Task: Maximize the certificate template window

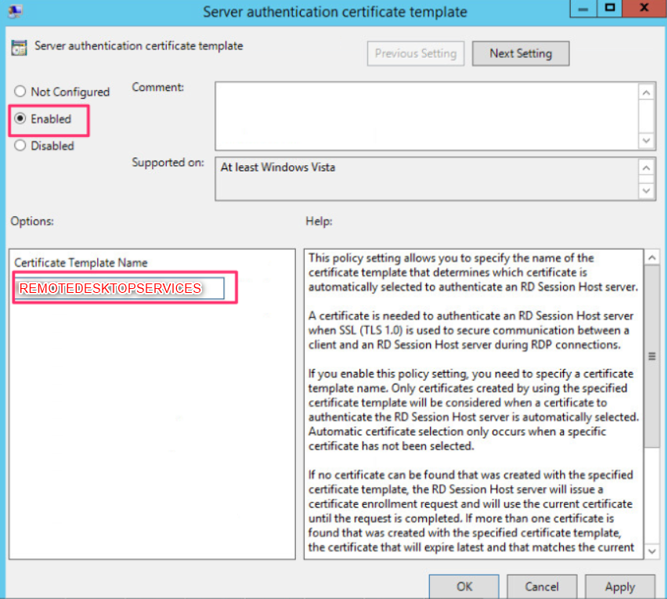Action: (x=610, y=8)
